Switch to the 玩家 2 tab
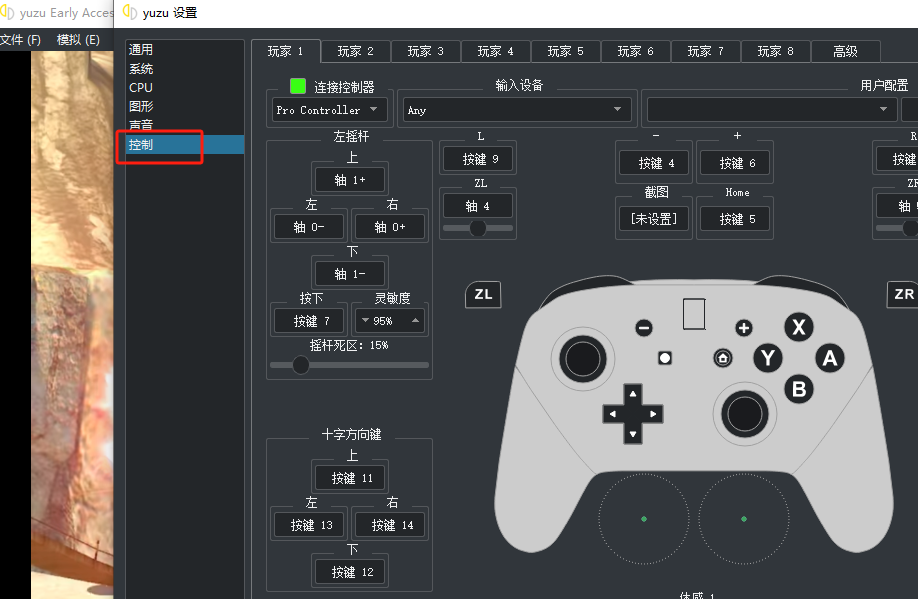The width and height of the screenshot is (918, 599). pos(355,51)
